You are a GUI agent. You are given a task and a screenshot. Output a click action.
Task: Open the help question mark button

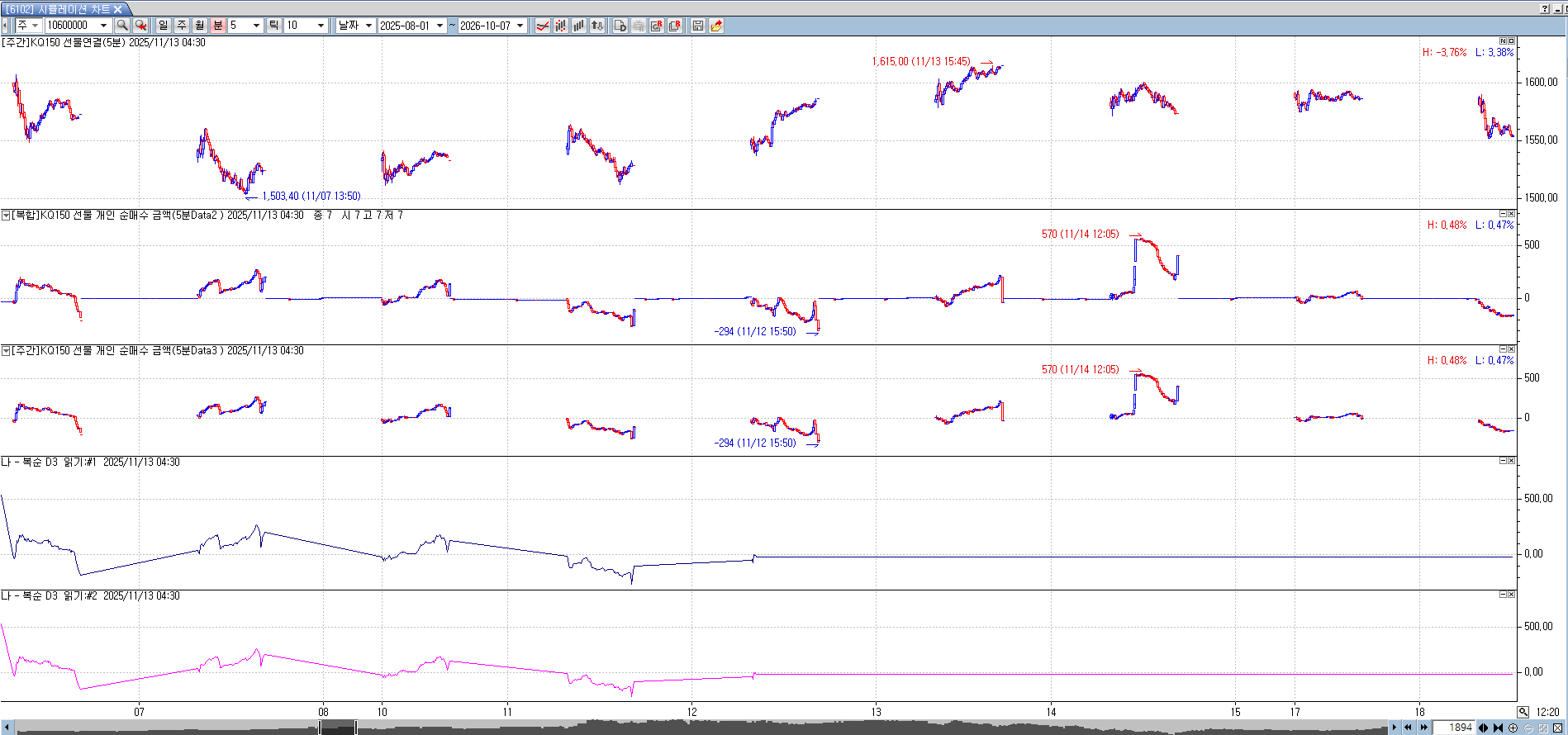[1545, 9]
